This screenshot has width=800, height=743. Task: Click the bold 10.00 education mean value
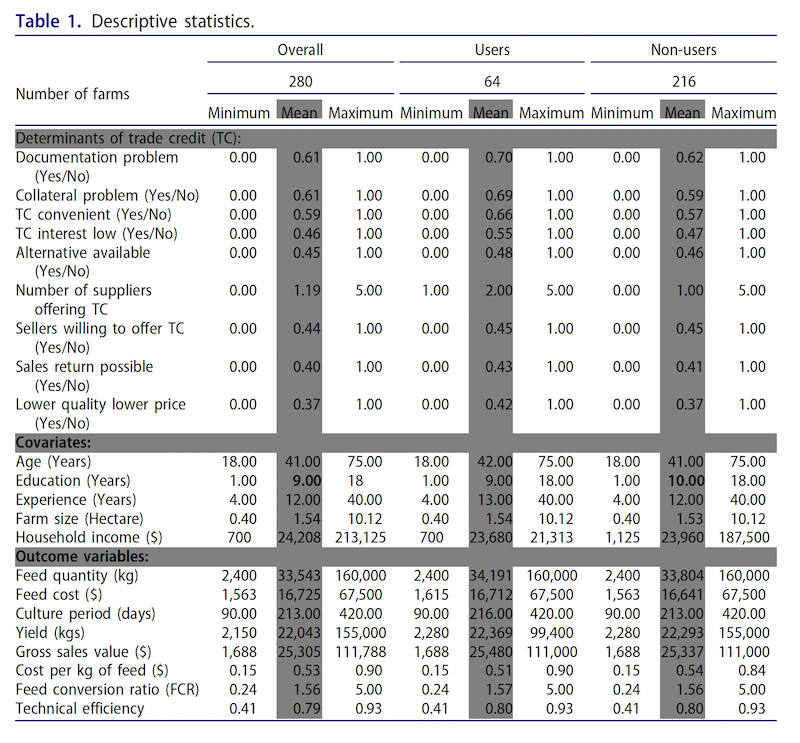coord(684,481)
